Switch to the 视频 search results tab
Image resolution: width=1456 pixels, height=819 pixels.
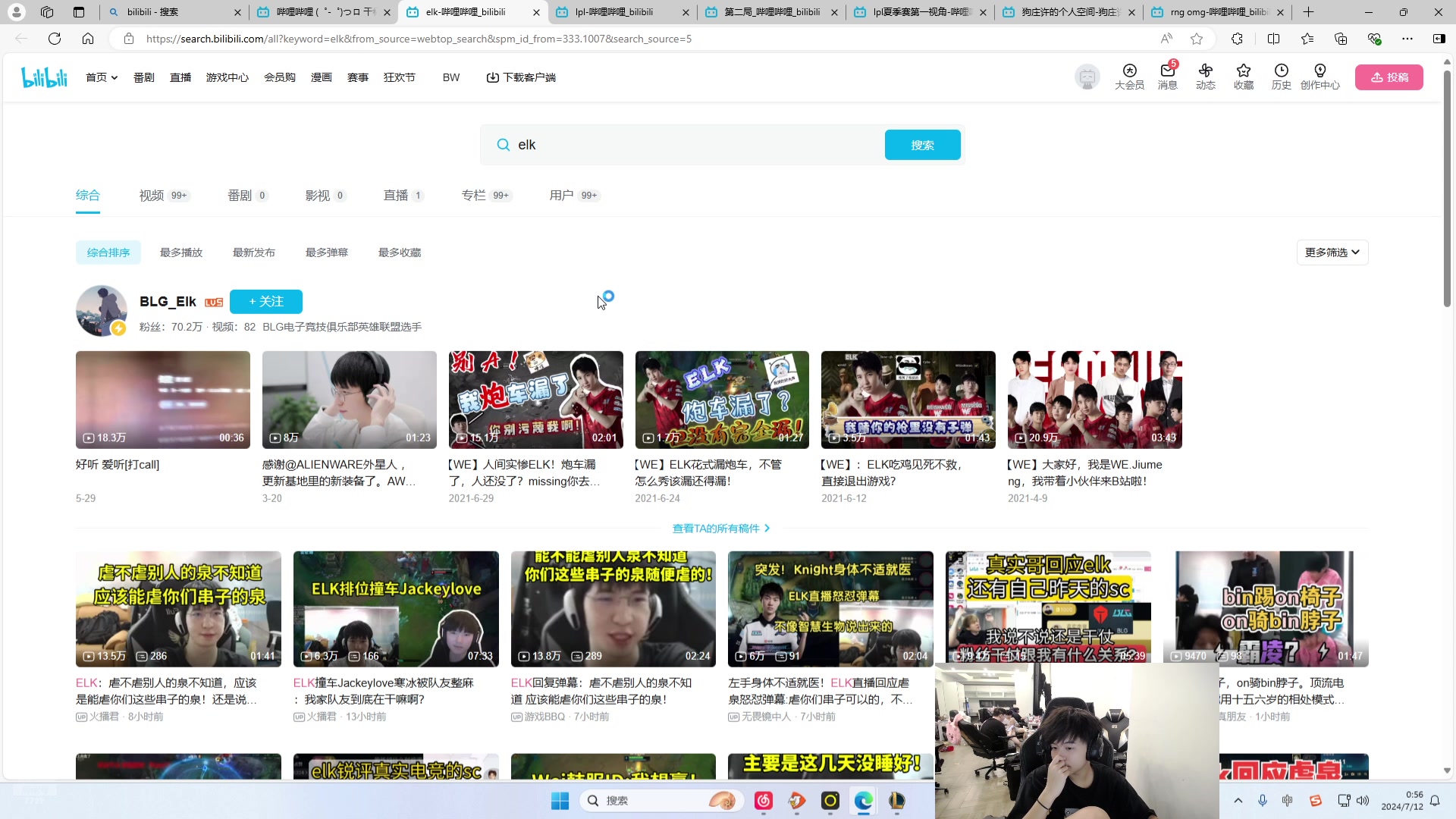point(150,195)
